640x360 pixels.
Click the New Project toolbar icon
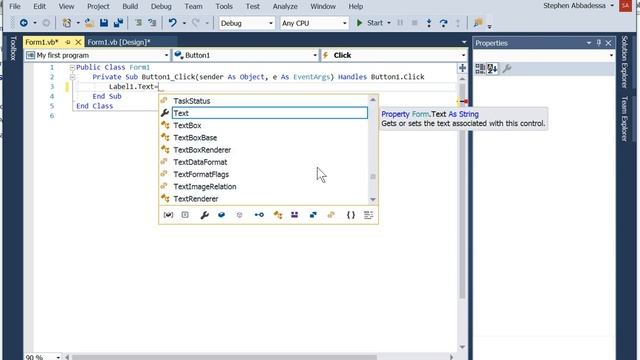tap(67, 23)
